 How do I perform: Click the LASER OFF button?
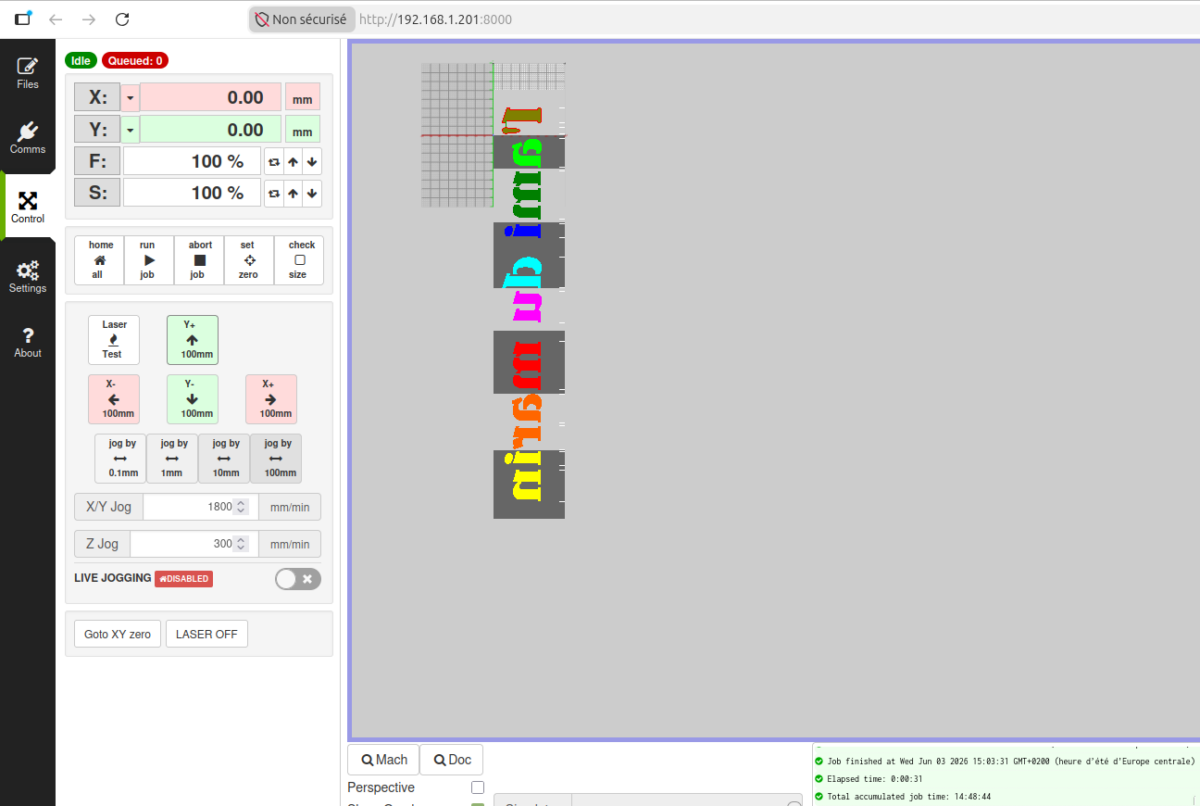point(207,634)
